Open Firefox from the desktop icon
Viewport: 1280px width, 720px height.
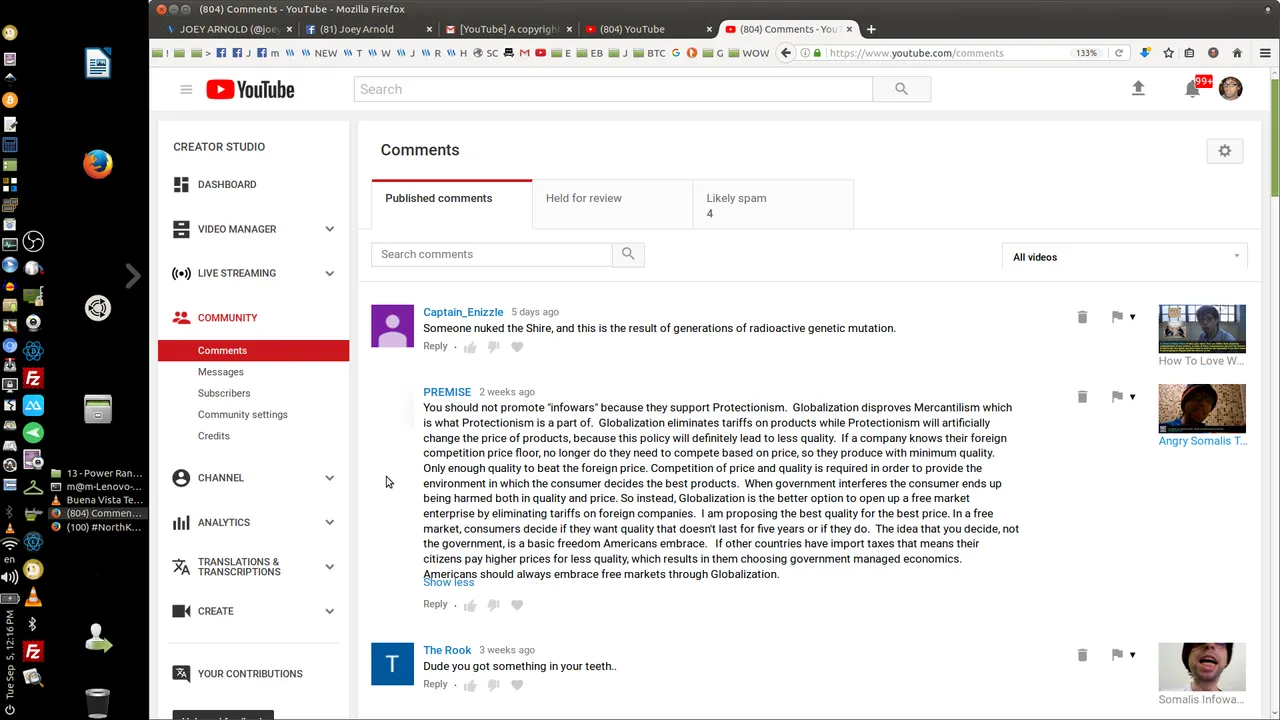pyautogui.click(x=98, y=164)
